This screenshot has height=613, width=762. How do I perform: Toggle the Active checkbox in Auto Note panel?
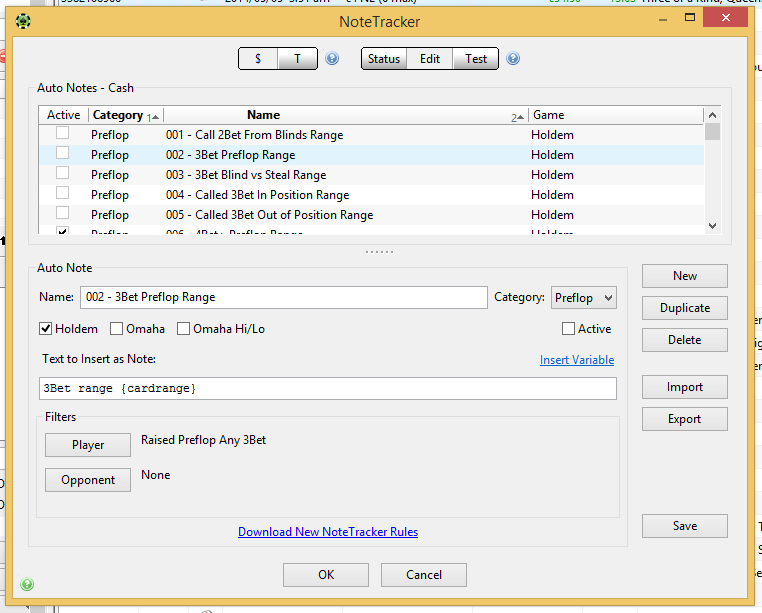click(x=568, y=329)
